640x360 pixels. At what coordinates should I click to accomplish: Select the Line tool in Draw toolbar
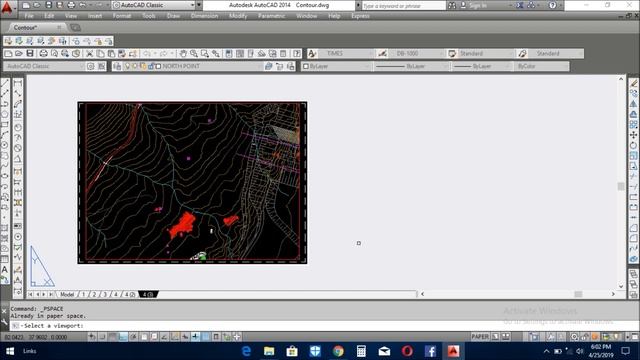coord(5,83)
